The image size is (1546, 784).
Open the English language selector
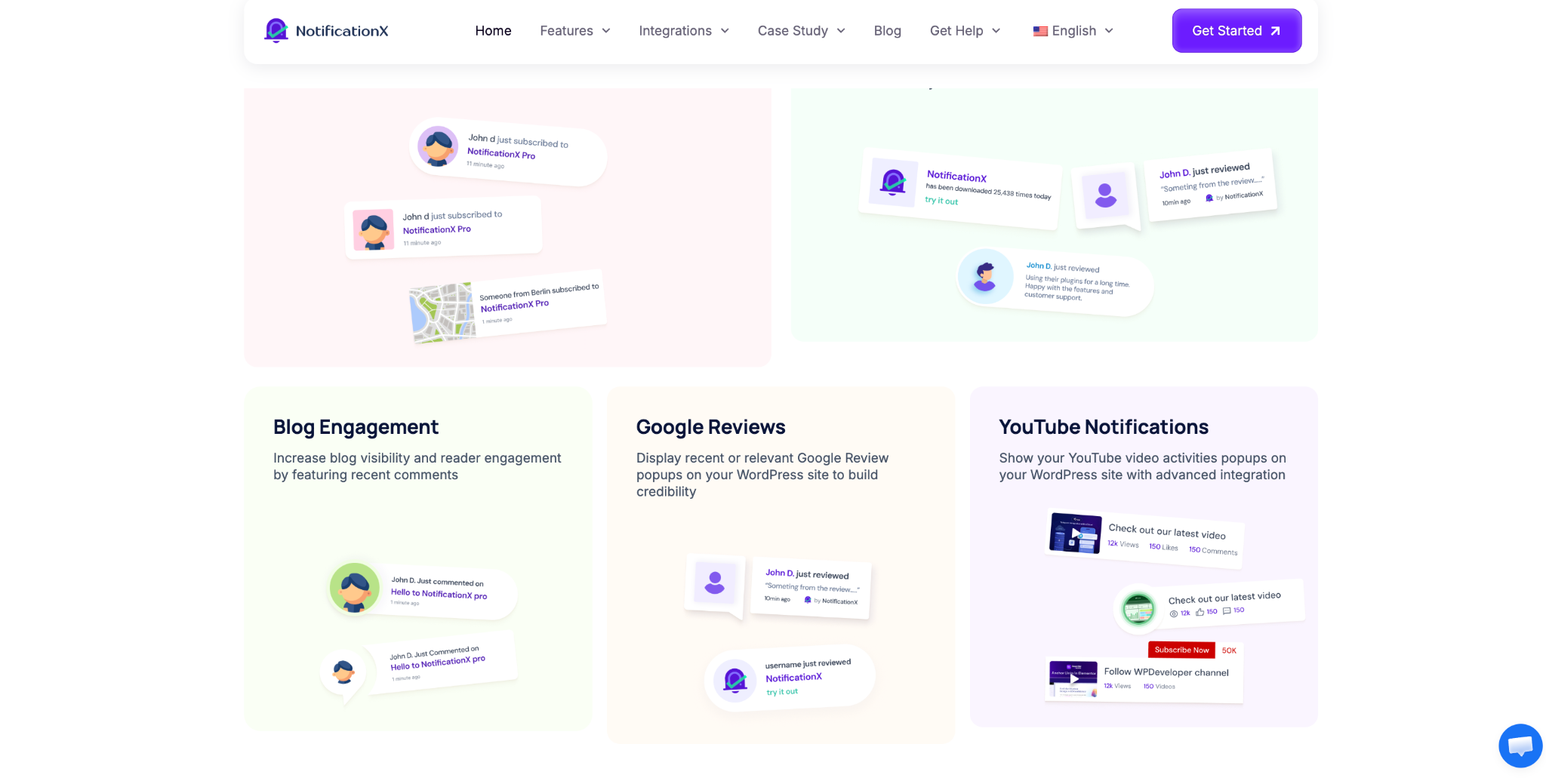pos(1073,31)
